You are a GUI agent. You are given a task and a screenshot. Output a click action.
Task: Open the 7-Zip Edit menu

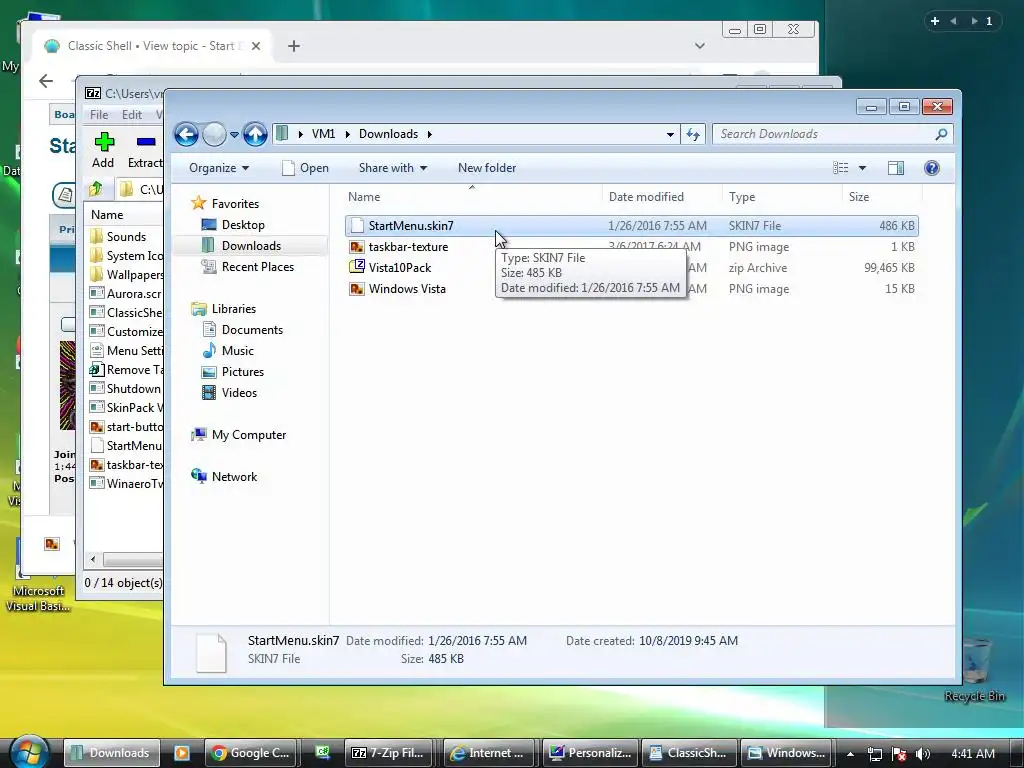coord(132,114)
